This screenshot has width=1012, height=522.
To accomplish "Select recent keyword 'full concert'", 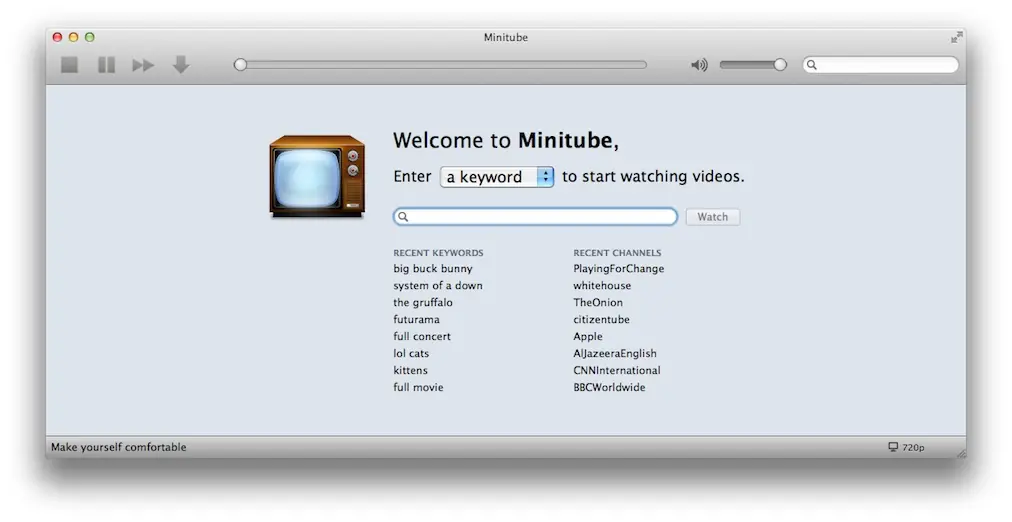I will point(422,336).
